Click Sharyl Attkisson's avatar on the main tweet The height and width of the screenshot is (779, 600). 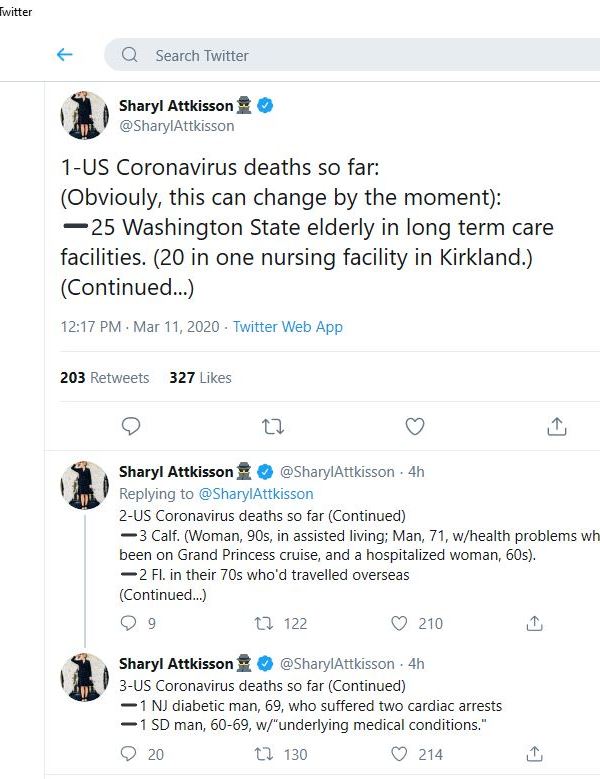(84, 114)
